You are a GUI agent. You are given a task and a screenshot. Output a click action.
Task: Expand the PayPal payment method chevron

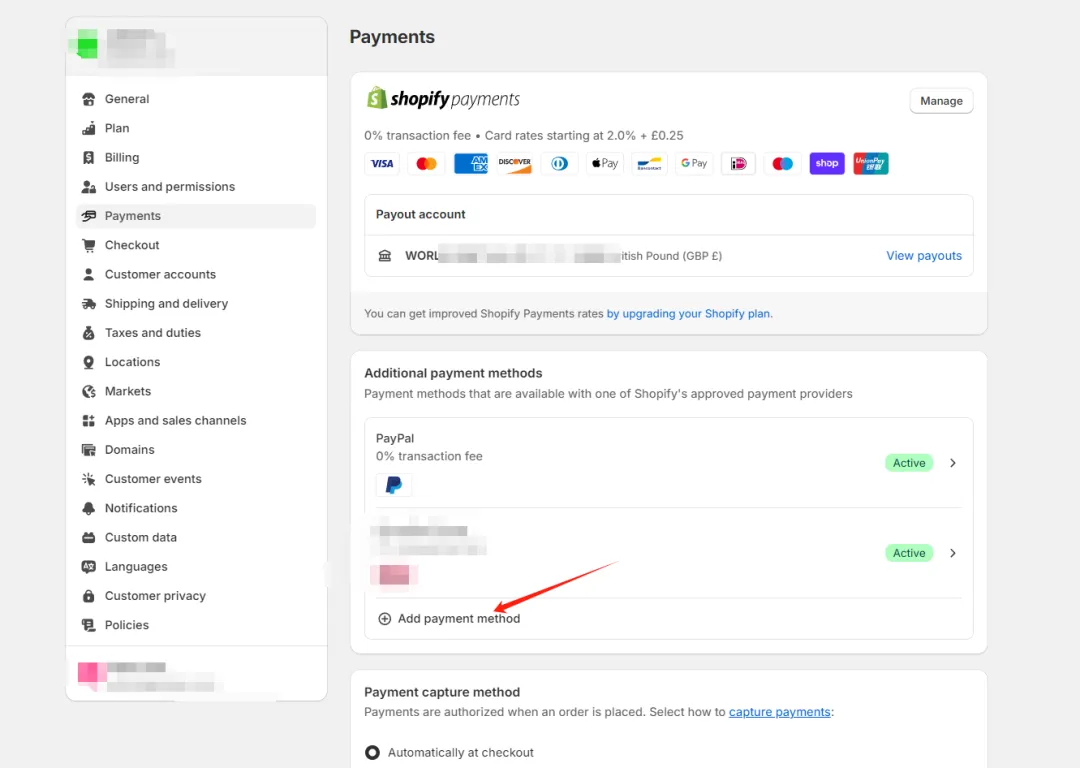coord(953,463)
